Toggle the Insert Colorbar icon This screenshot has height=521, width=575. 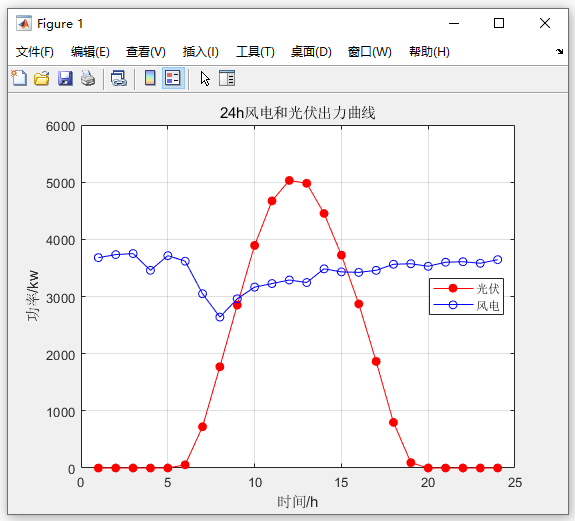[150, 78]
